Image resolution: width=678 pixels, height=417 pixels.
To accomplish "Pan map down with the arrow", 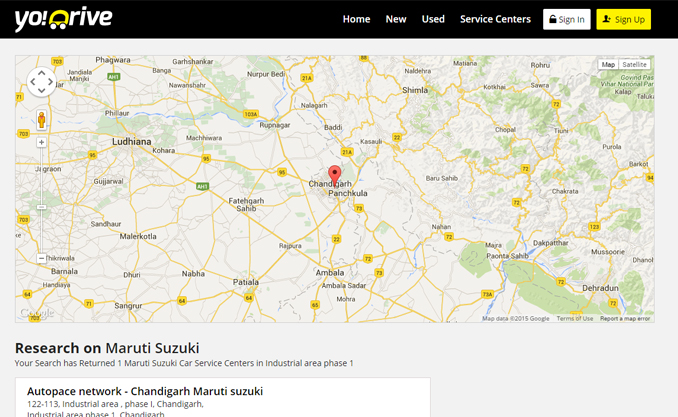I will click(42, 90).
